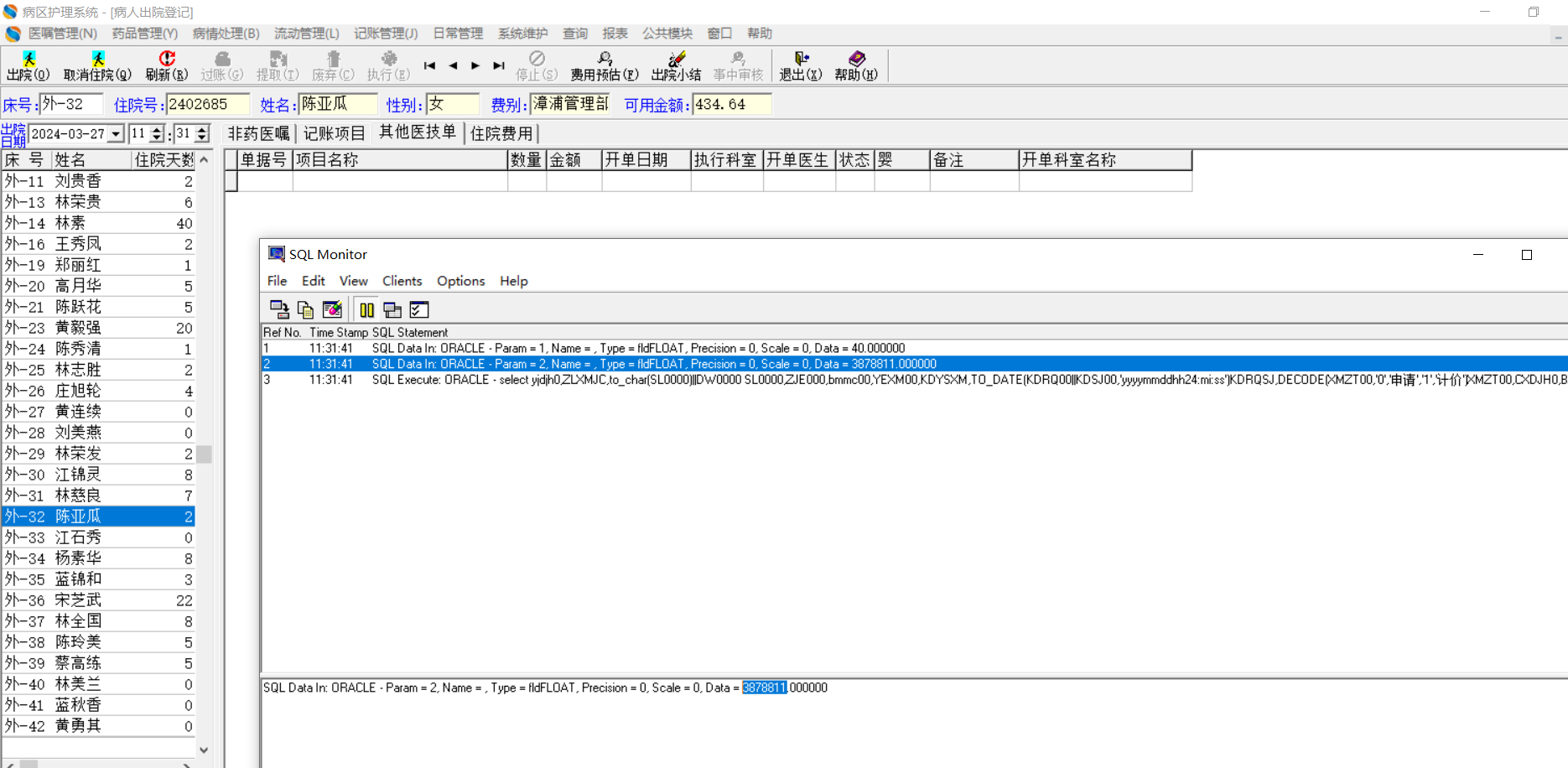Jump to the last record arrow
The width and height of the screenshot is (1568, 768).
click(499, 65)
